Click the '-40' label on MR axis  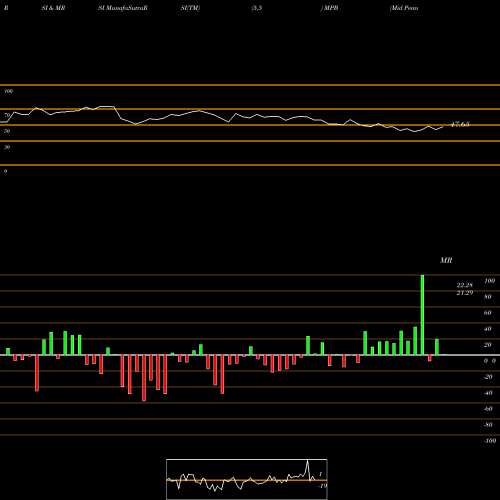(x=488, y=393)
